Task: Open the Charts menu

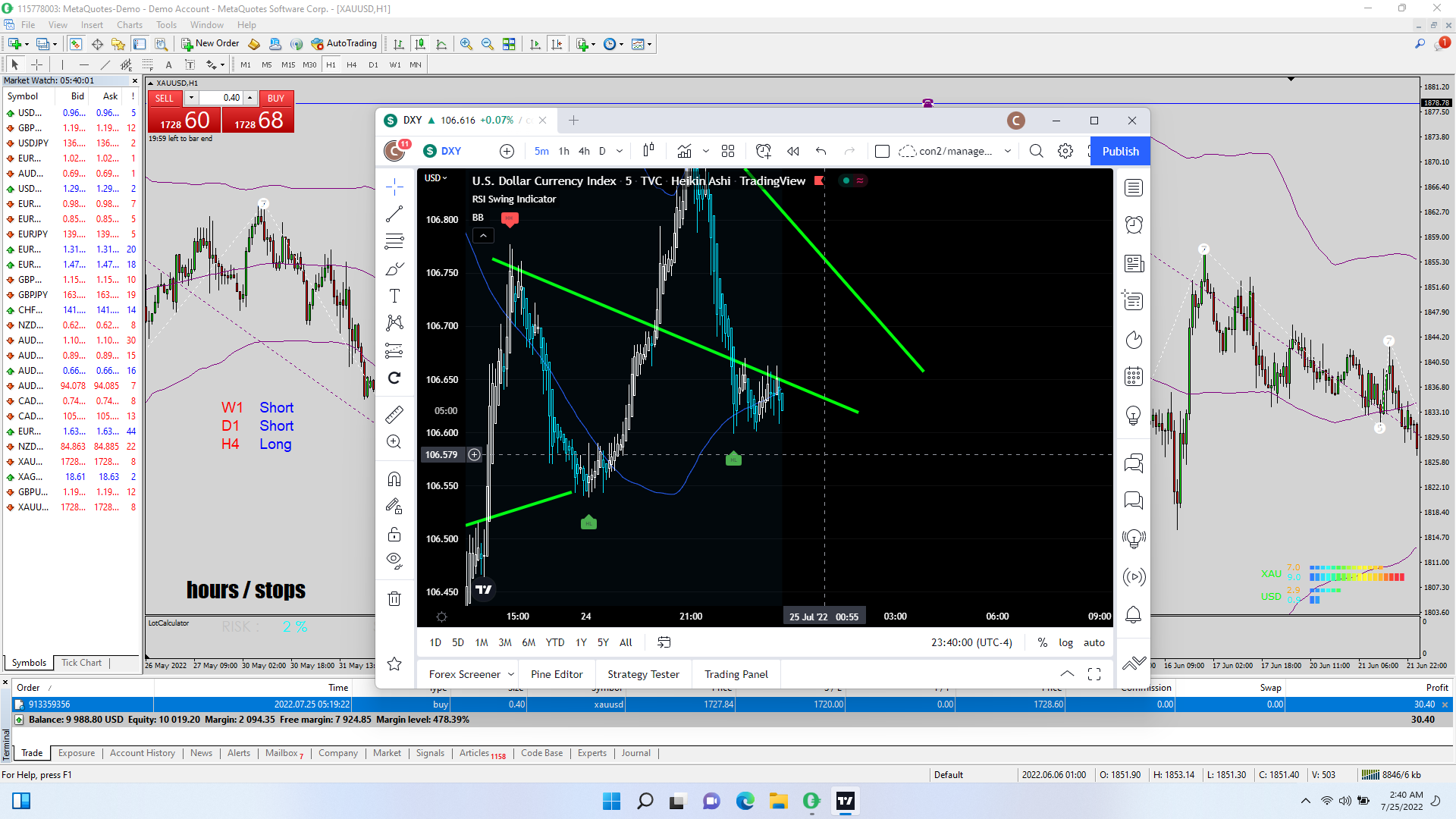Action: (x=129, y=24)
